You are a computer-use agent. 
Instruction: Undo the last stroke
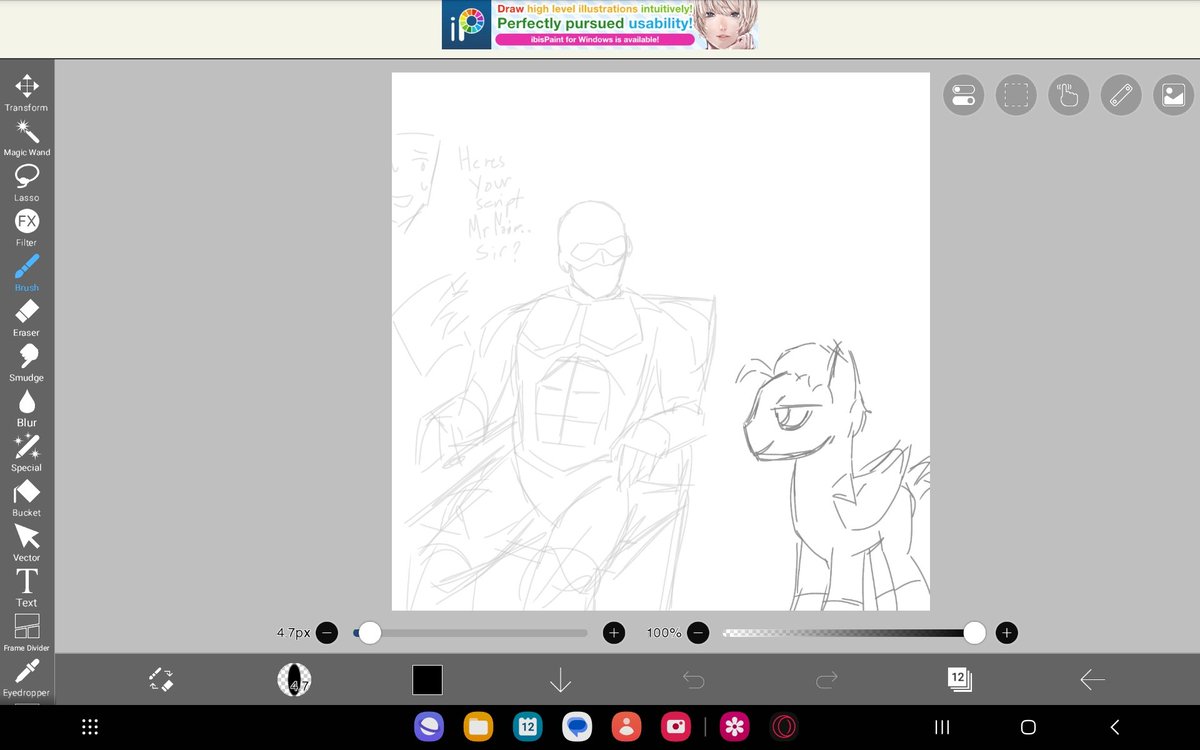point(693,680)
